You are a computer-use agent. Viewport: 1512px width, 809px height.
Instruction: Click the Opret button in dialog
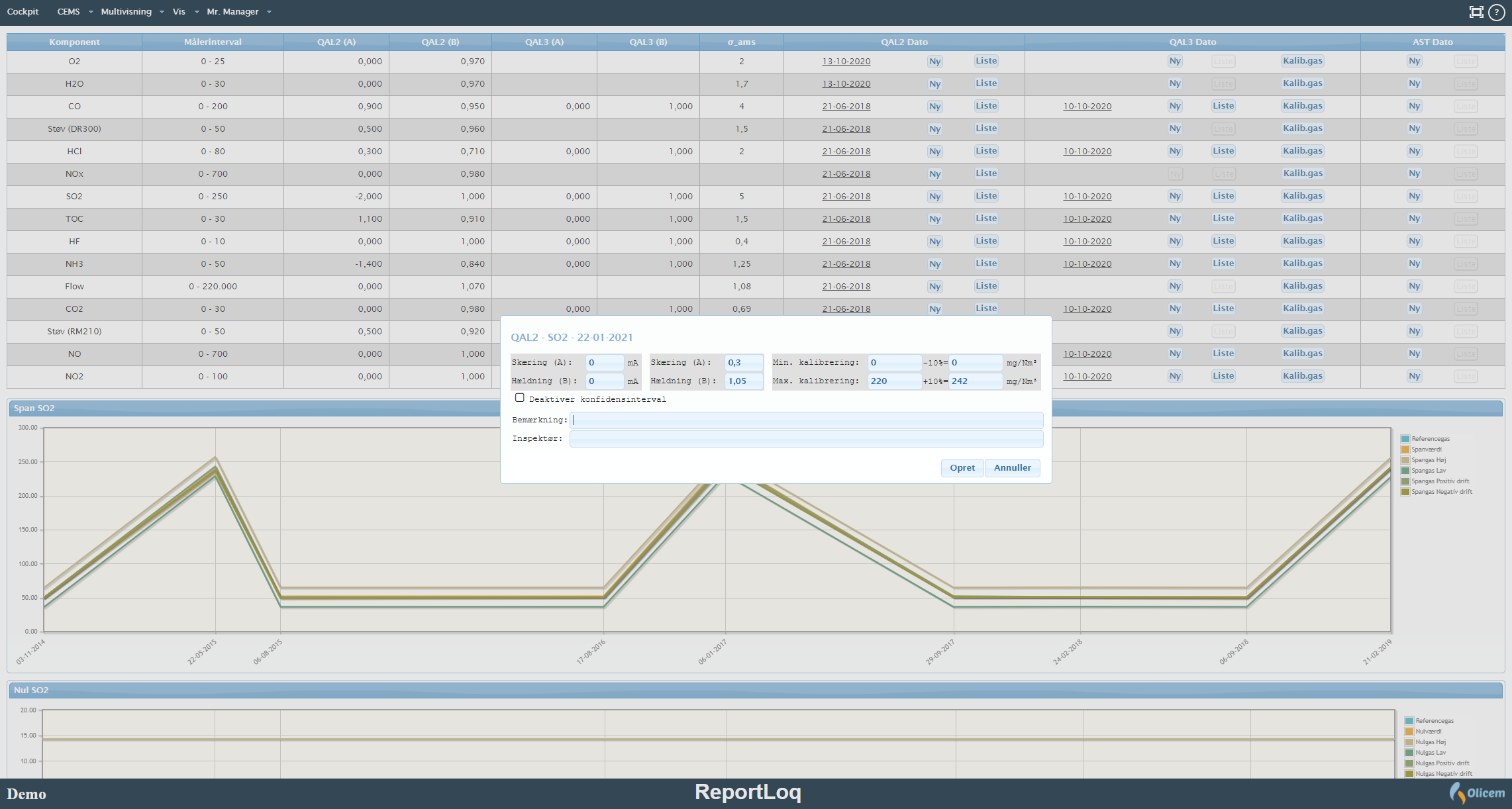click(x=962, y=467)
